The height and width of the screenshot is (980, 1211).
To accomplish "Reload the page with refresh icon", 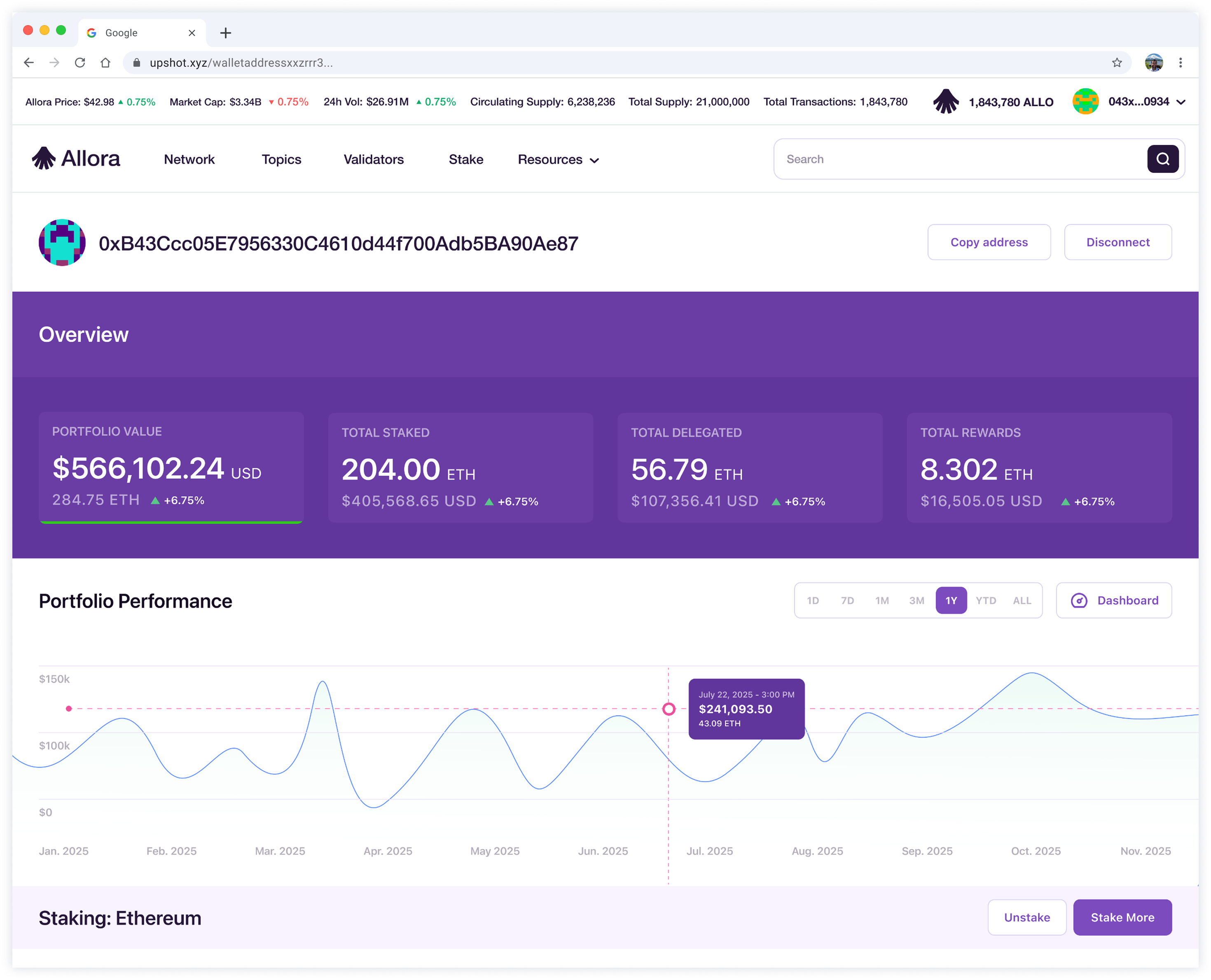I will pyautogui.click(x=79, y=63).
